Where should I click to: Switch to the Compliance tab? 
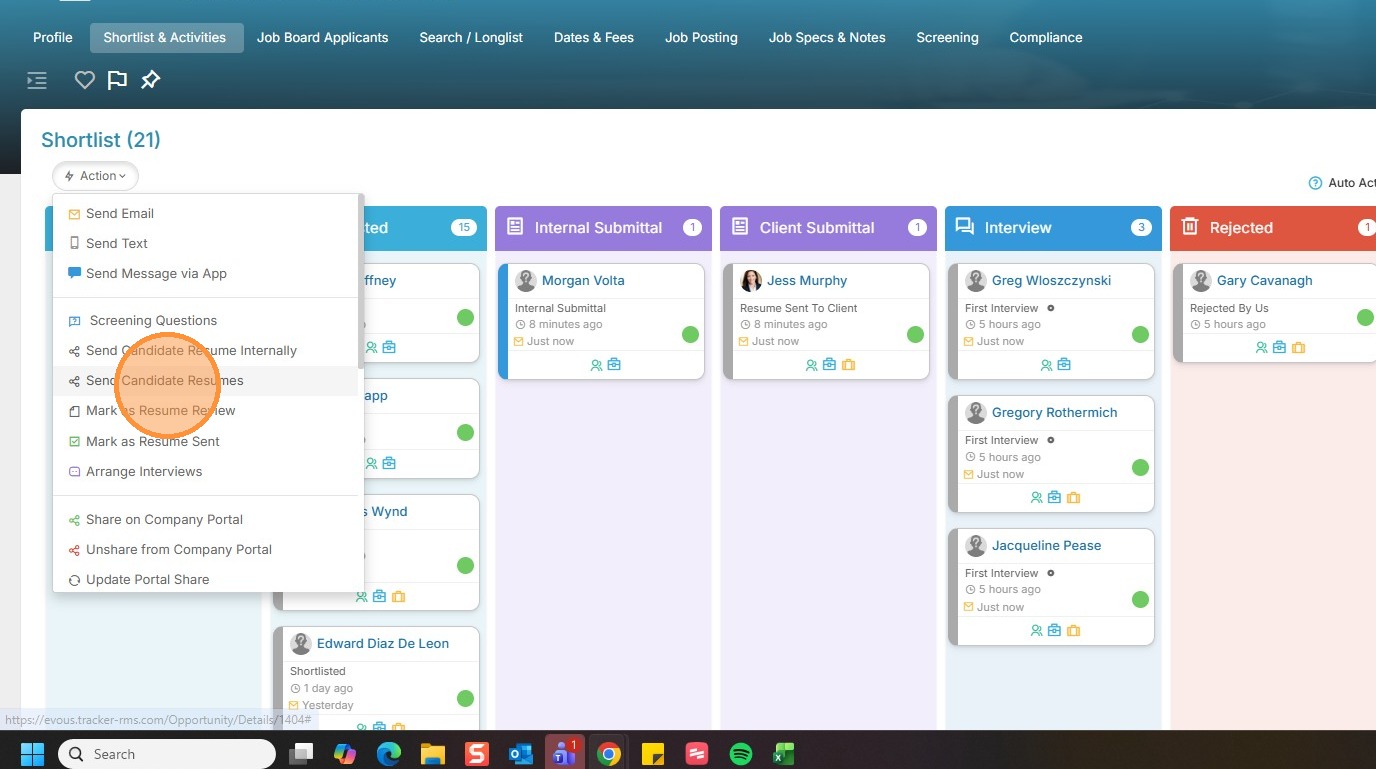point(1046,38)
